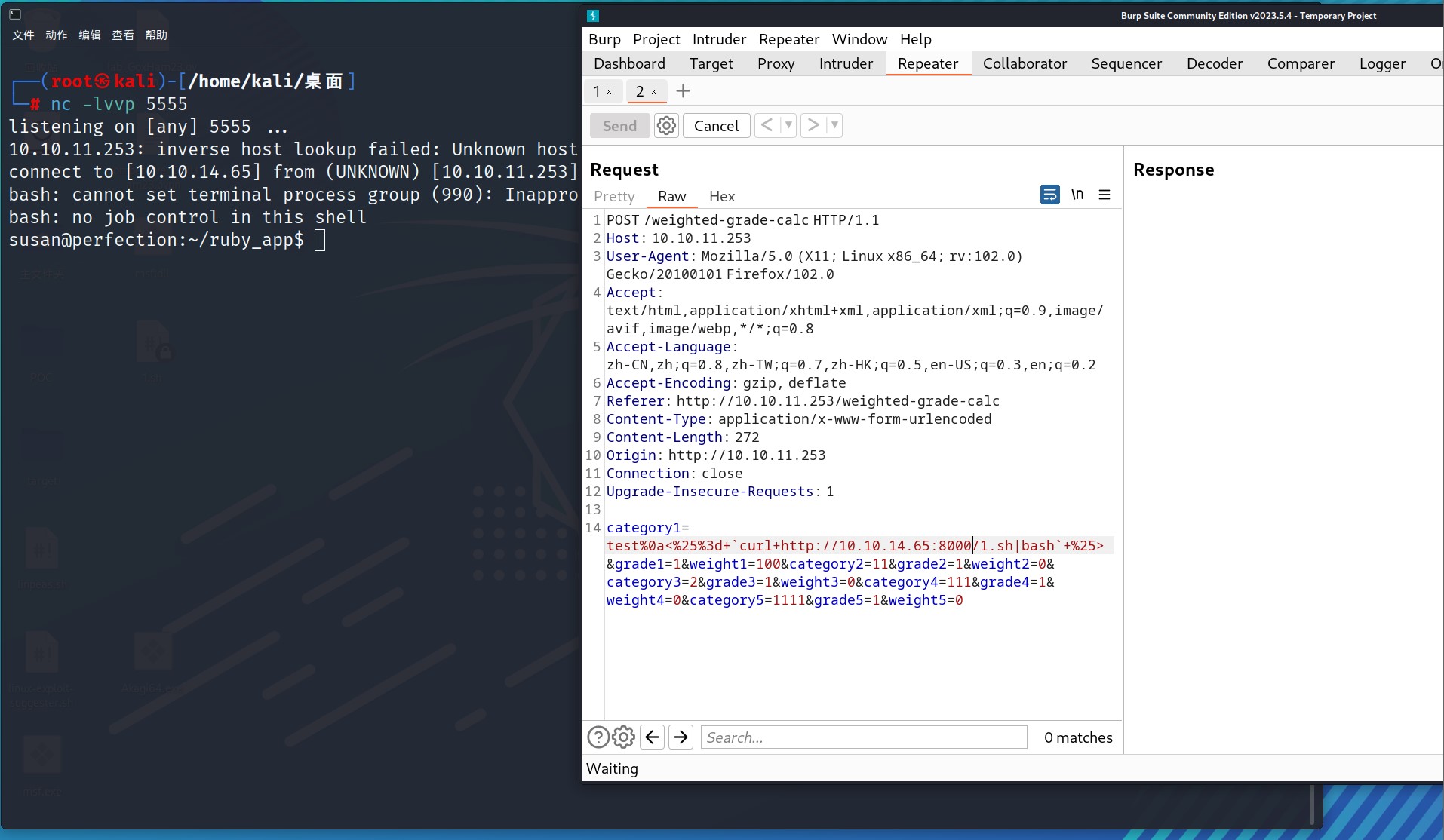Click the Burp Suite logo icon
This screenshot has width=1444, height=840.
click(x=593, y=16)
